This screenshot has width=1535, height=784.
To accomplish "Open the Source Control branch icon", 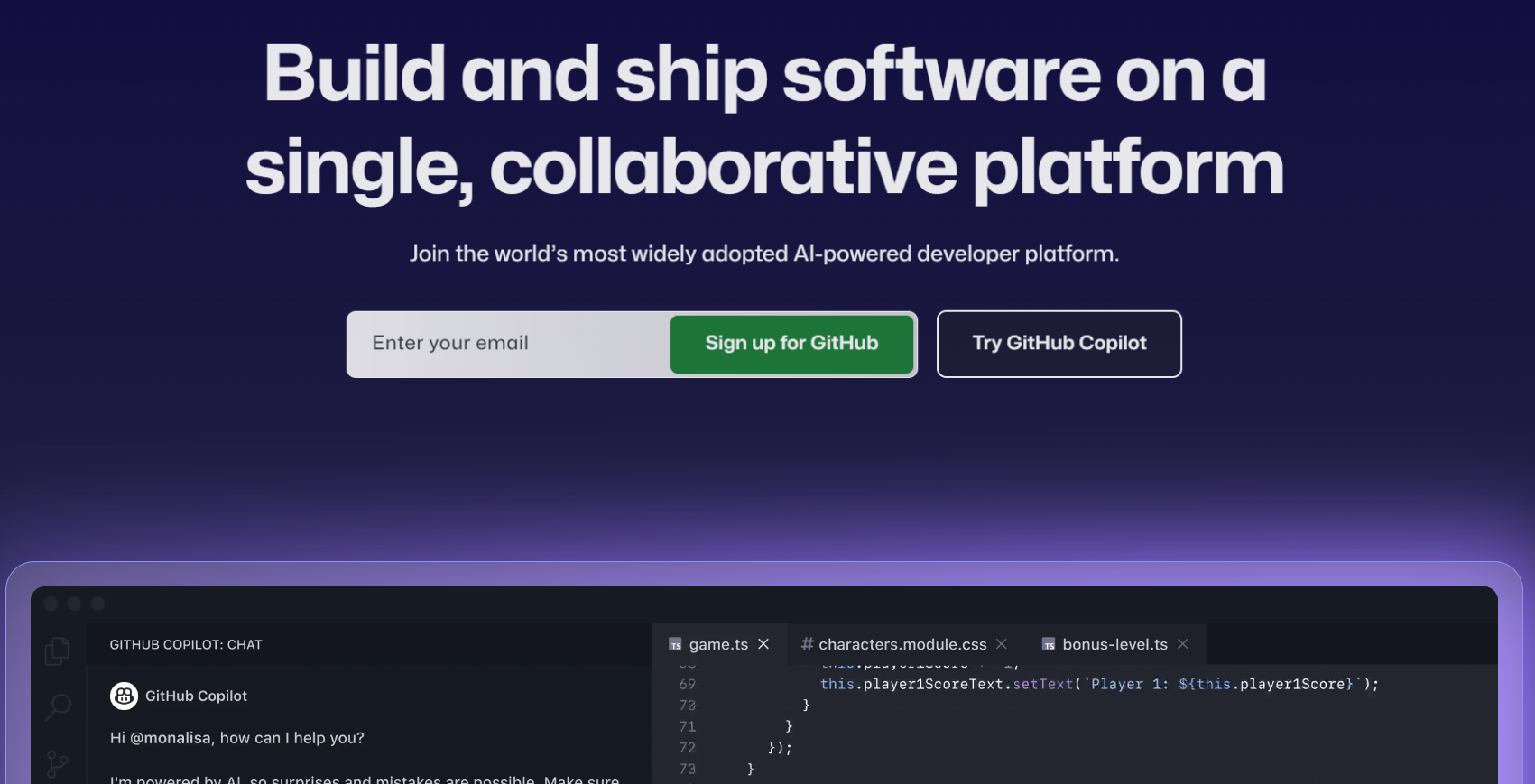I will point(58,764).
